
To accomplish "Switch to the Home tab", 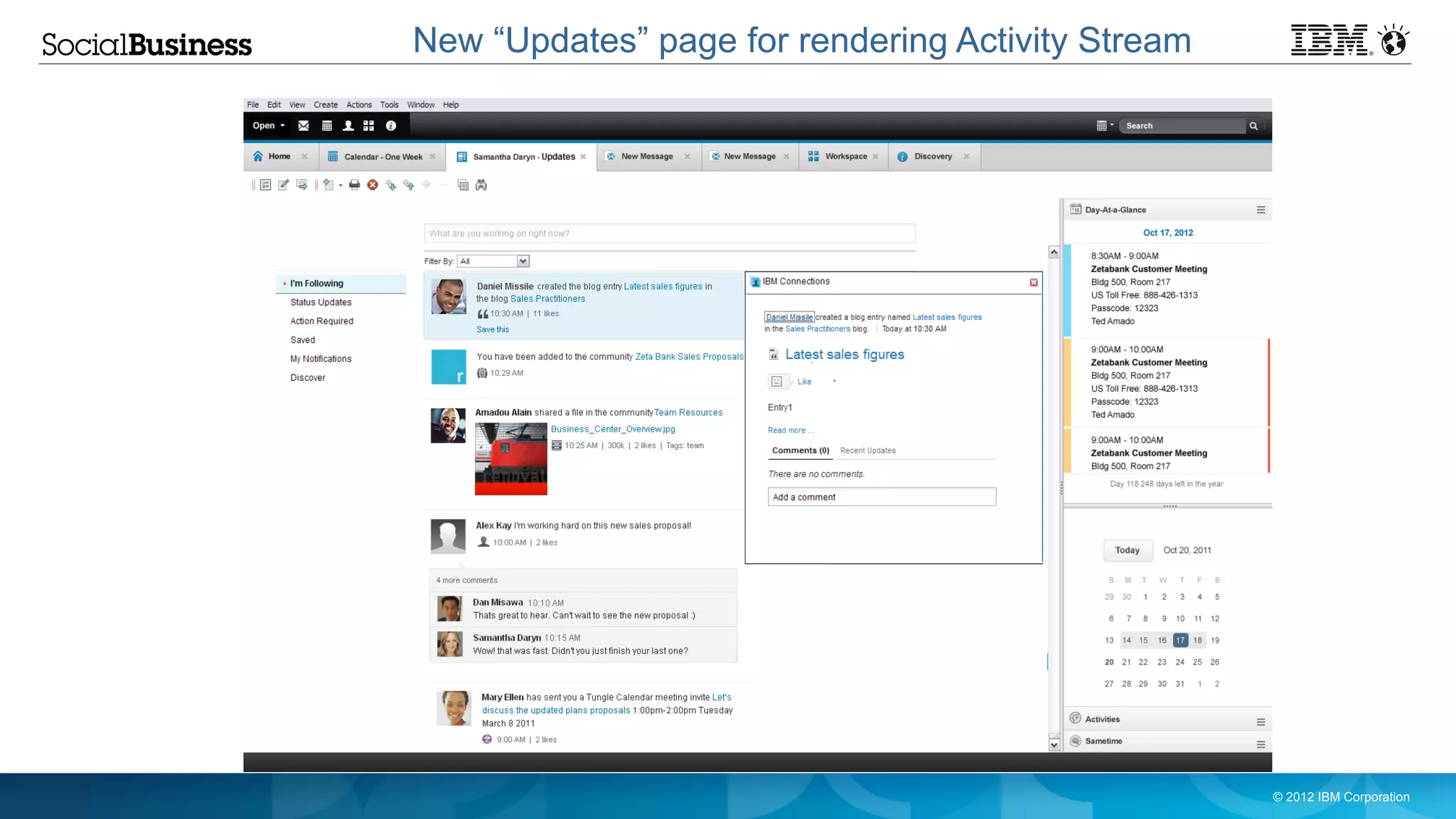I will [x=280, y=156].
